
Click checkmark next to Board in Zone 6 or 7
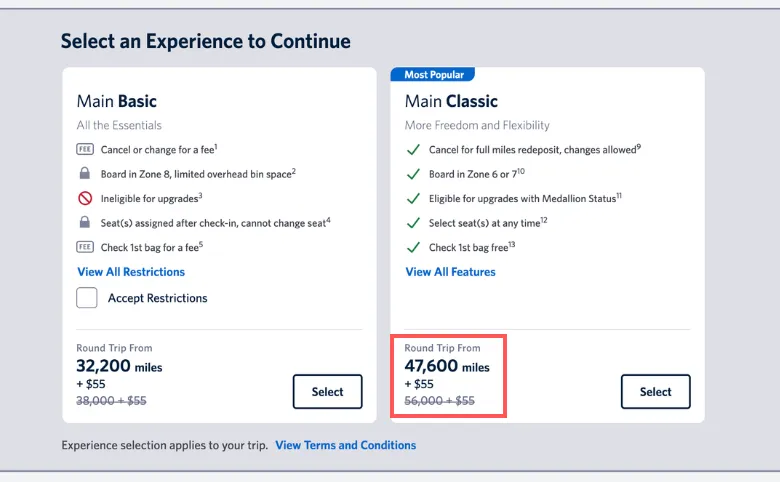(412, 174)
